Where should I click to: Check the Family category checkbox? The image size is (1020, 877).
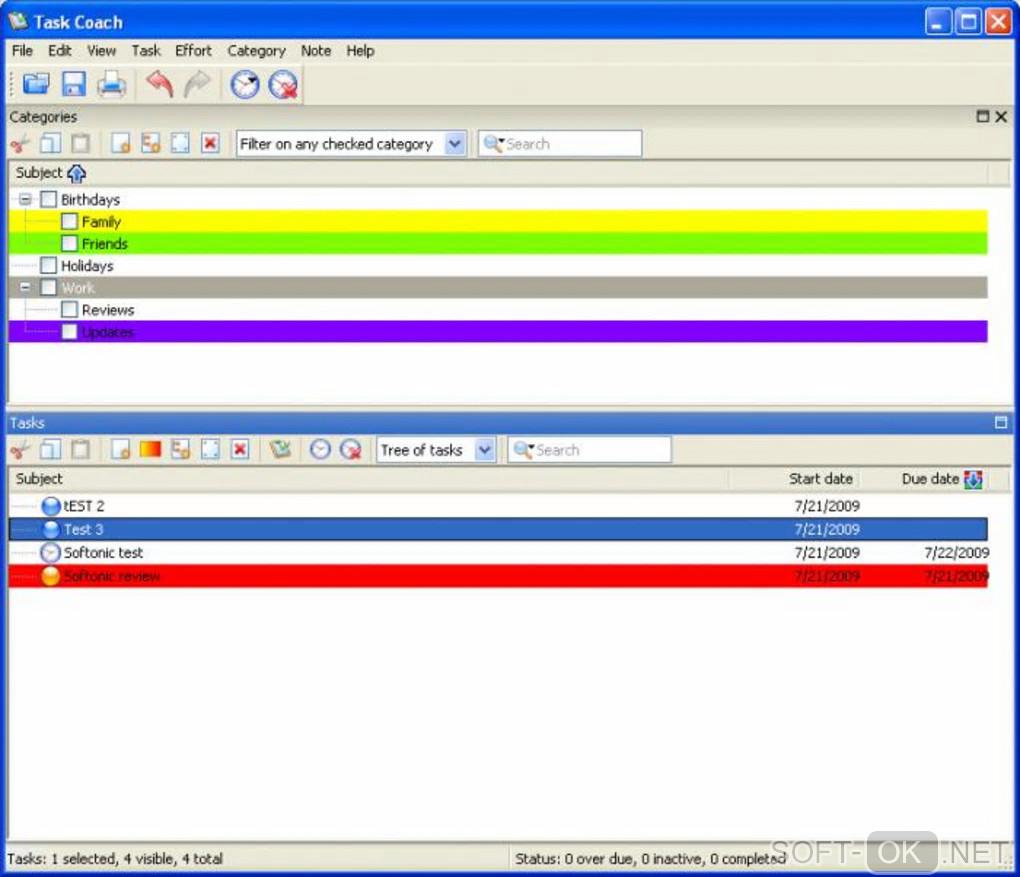(70, 221)
